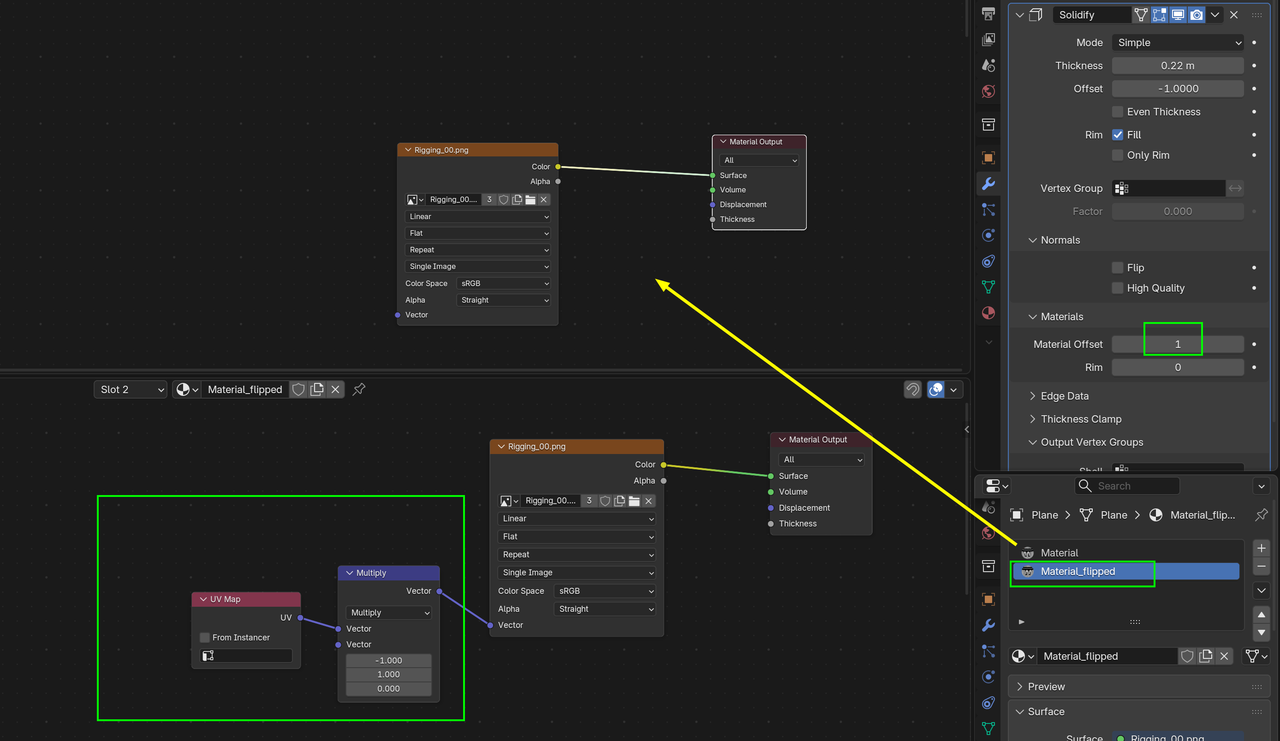The height and width of the screenshot is (741, 1280).
Task: Click the Solidify Thickness value field
Action: [1178, 66]
